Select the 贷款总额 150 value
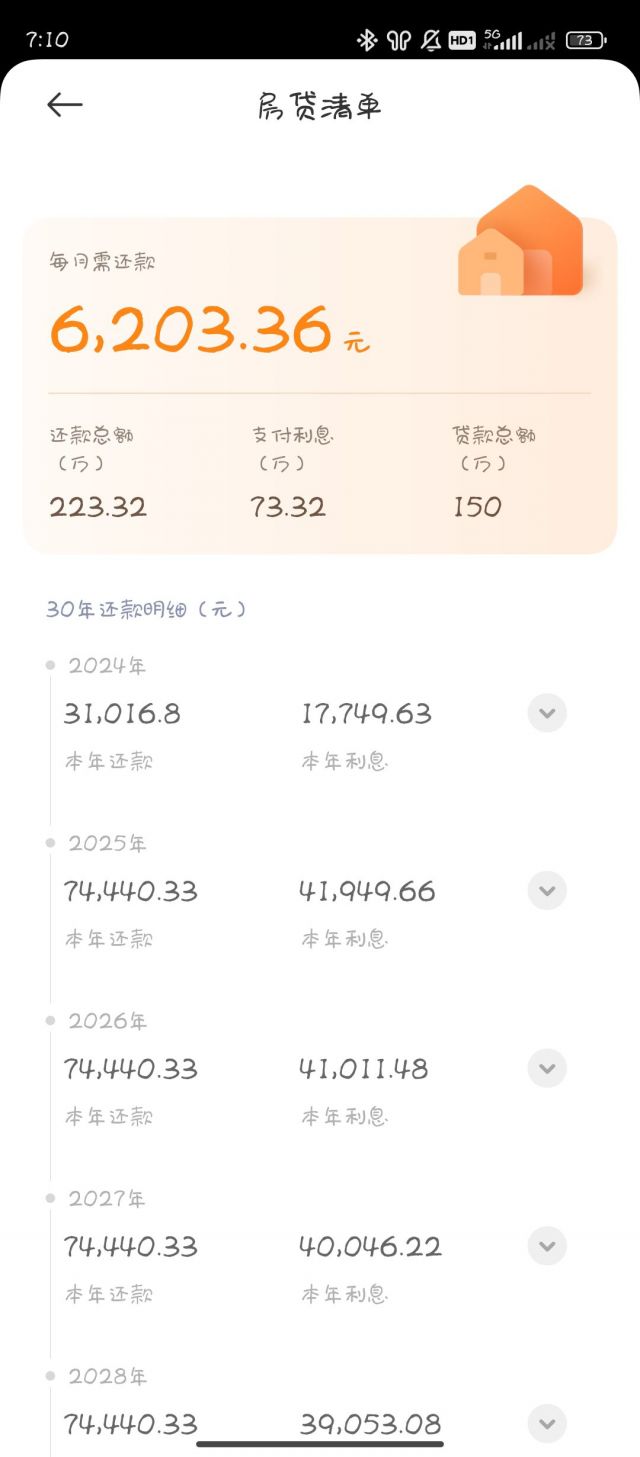 click(477, 507)
